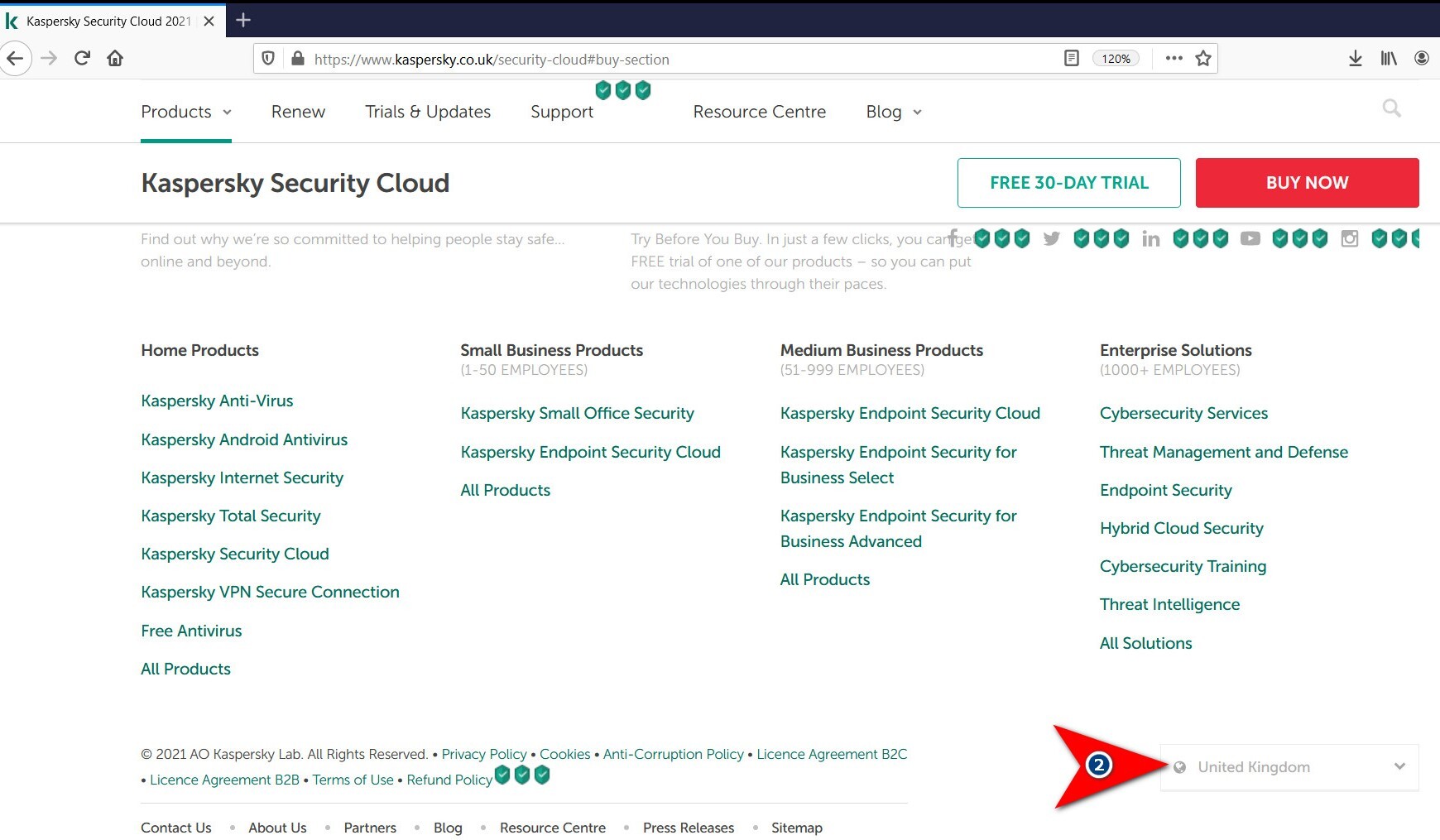This screenshot has width=1440, height=840.
Task: Open the page actions three-dot menu
Action: click(x=1174, y=58)
